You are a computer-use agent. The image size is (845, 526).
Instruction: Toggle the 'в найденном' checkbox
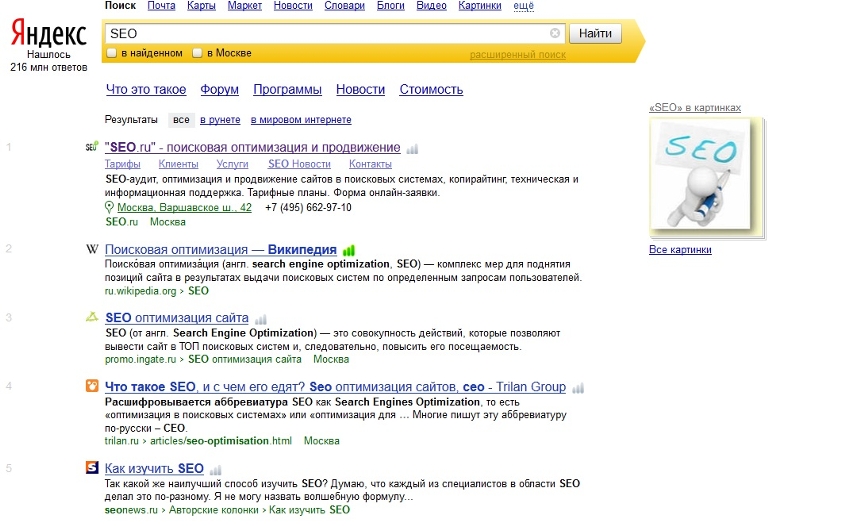(x=112, y=53)
